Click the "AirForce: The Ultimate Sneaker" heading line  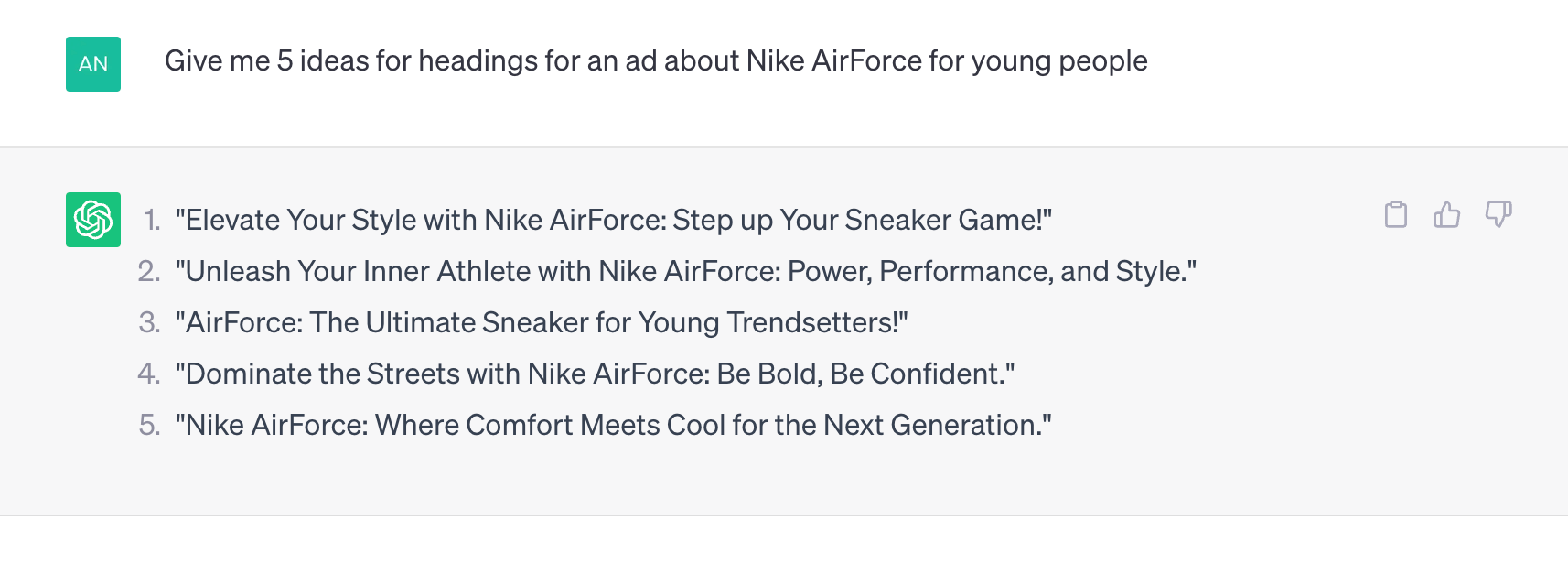pyautogui.click(x=542, y=322)
